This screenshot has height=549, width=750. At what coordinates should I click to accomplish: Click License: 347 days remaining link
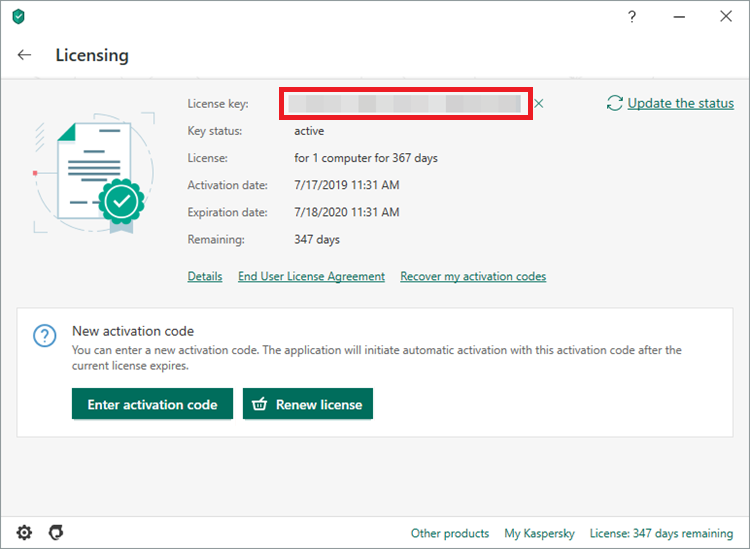tap(661, 533)
